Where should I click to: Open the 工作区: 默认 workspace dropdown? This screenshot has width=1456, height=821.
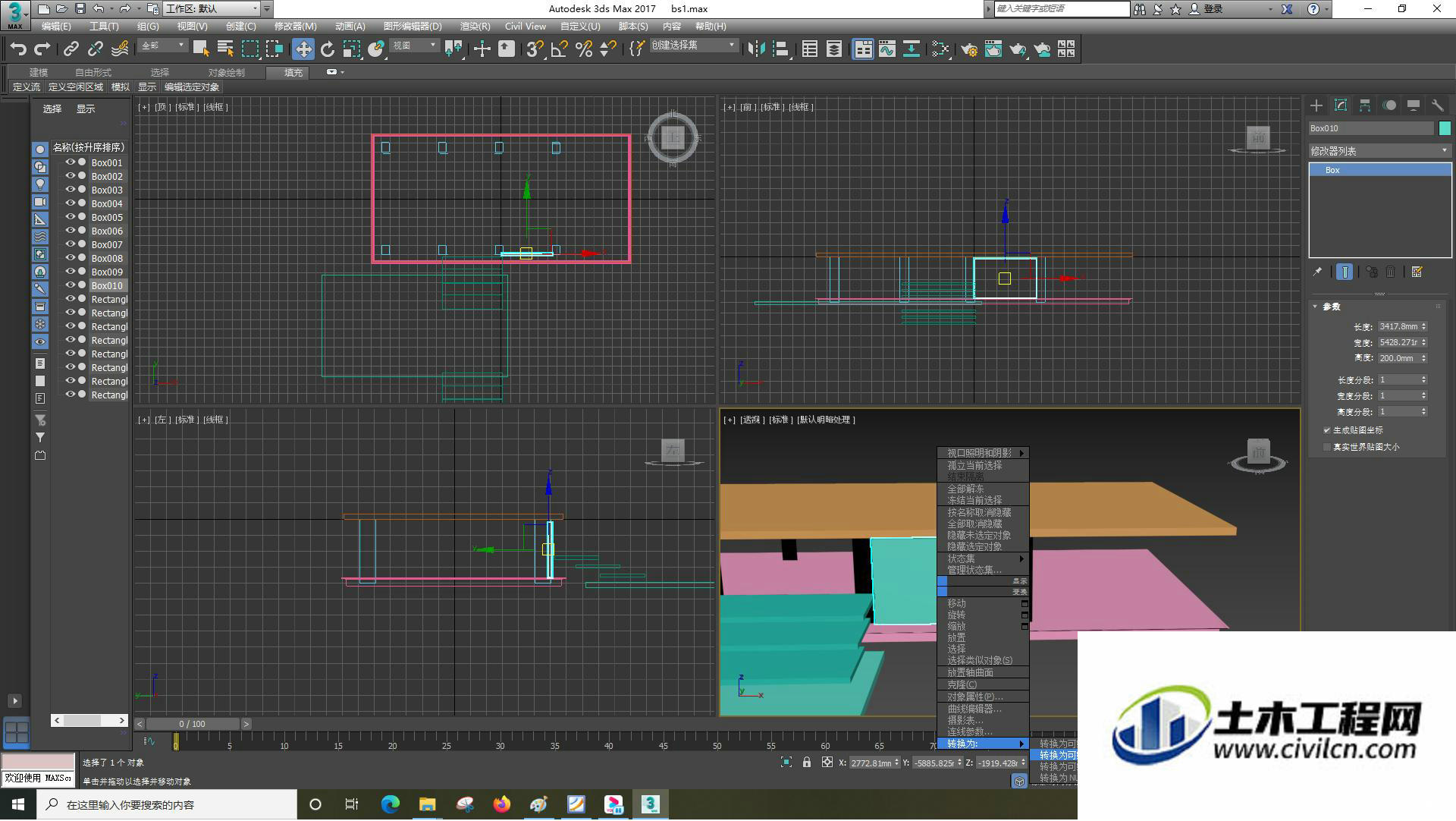[212, 9]
